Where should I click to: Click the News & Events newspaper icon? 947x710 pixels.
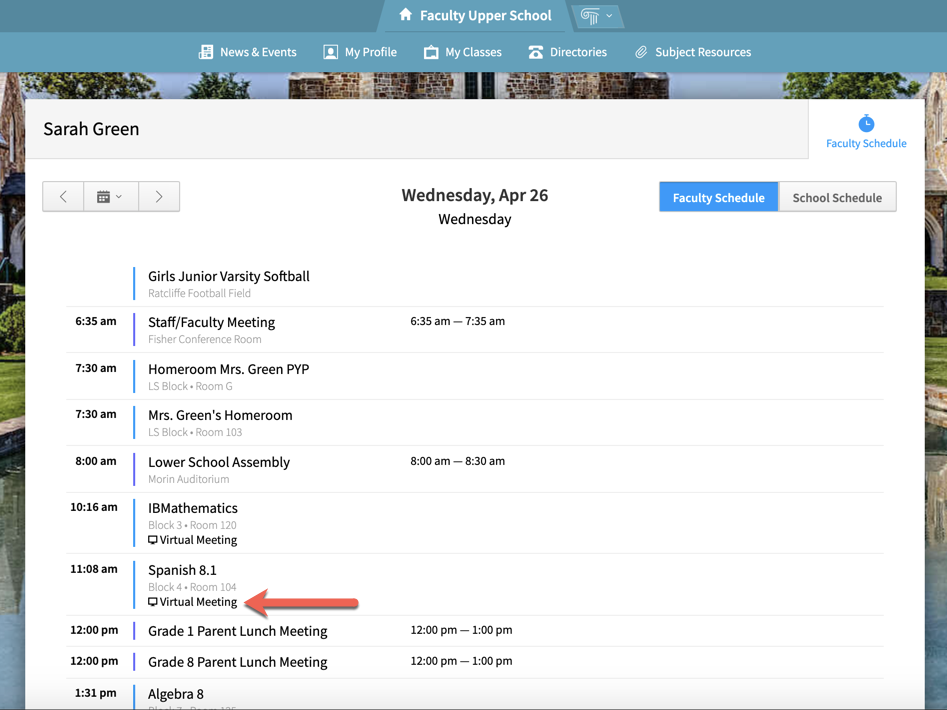pos(206,52)
